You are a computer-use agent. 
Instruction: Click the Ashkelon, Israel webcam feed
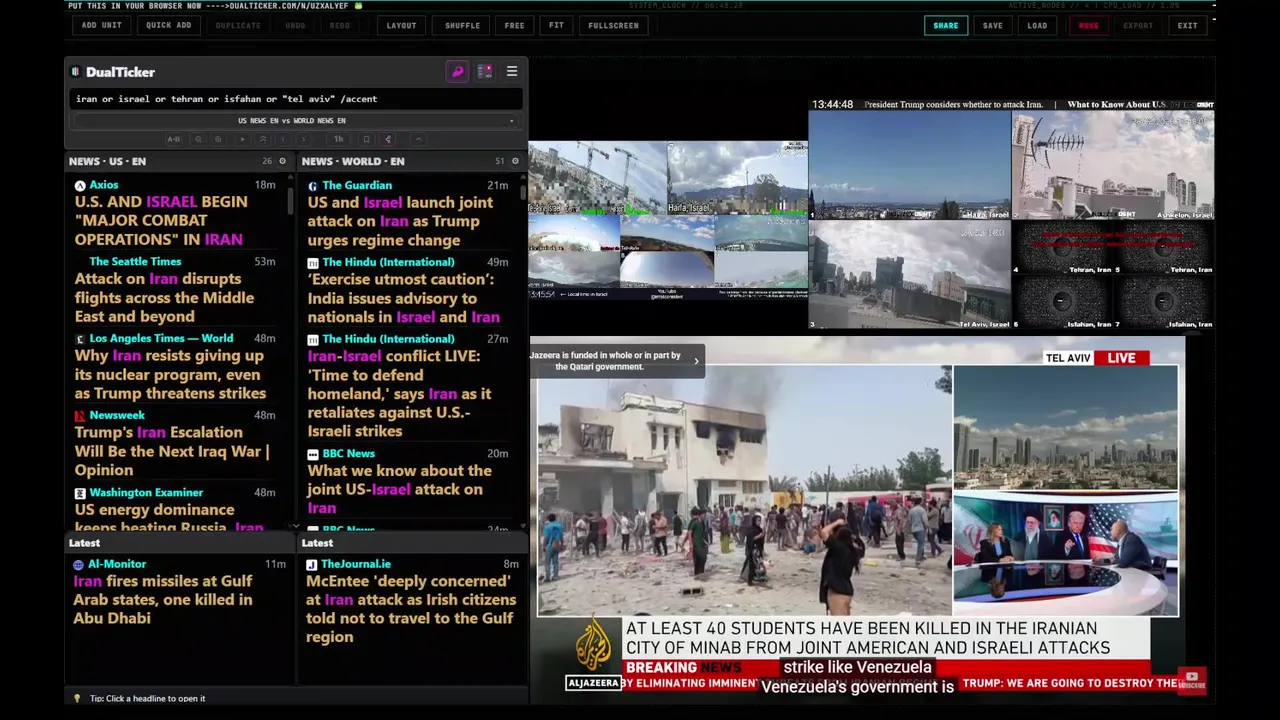[1113, 165]
